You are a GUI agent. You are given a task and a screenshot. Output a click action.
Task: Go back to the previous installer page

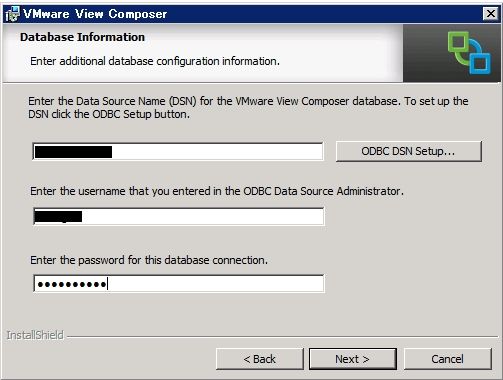pos(260,359)
